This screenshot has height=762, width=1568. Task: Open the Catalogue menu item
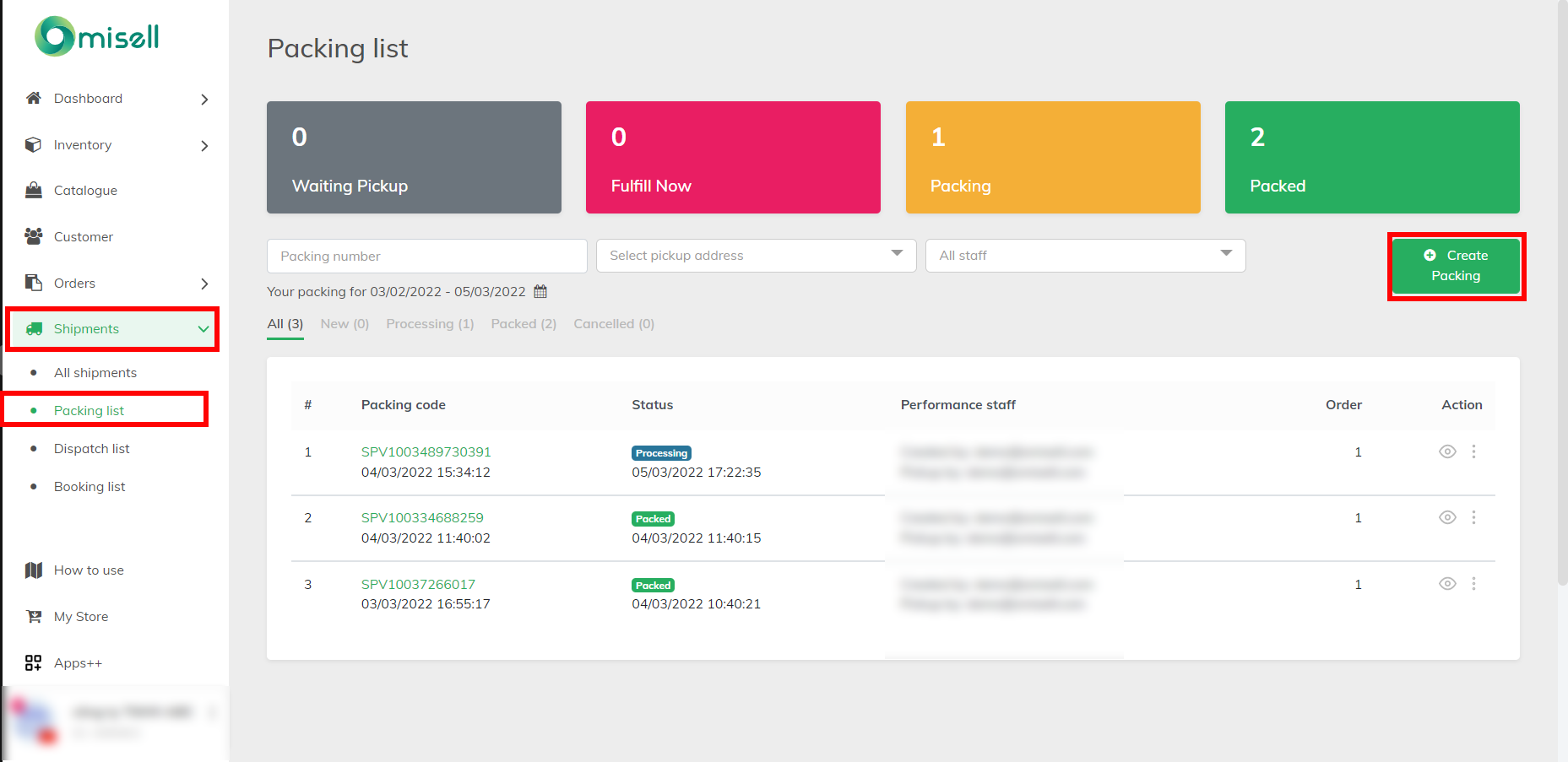pyautogui.click(x=85, y=191)
